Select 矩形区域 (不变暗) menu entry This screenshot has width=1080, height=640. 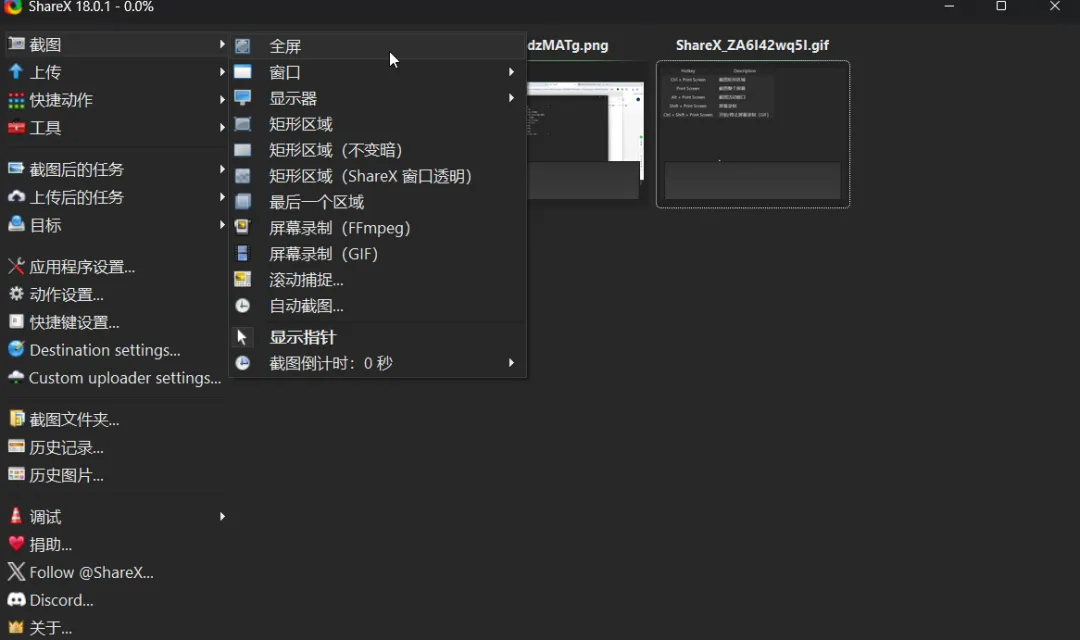pyautogui.click(x=377, y=150)
